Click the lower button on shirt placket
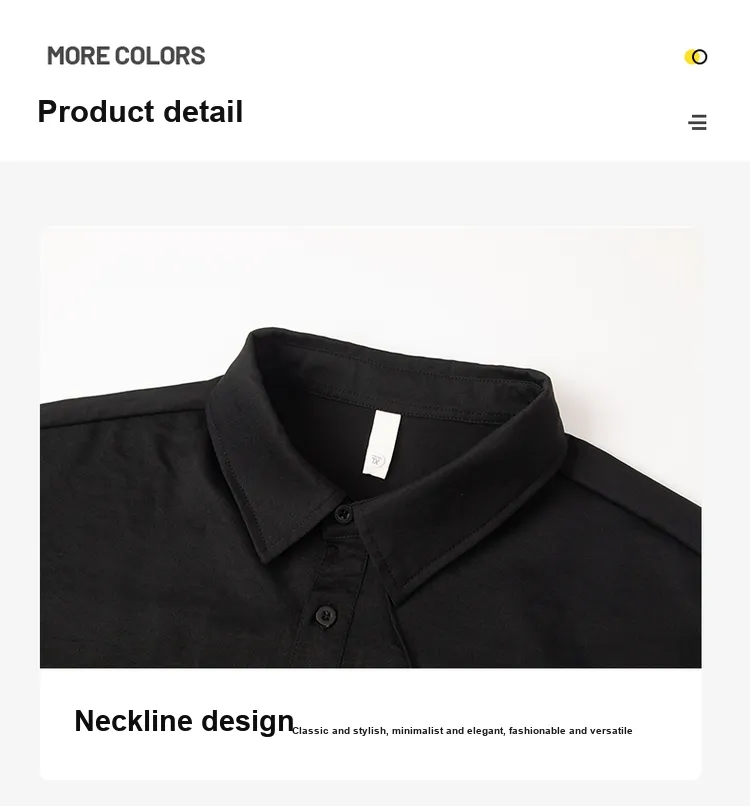The width and height of the screenshot is (750, 806). pyautogui.click(x=325, y=615)
